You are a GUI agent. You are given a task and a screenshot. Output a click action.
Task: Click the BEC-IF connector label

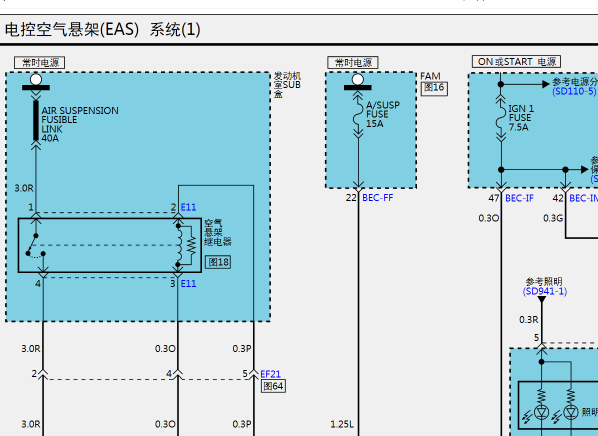coord(519,198)
